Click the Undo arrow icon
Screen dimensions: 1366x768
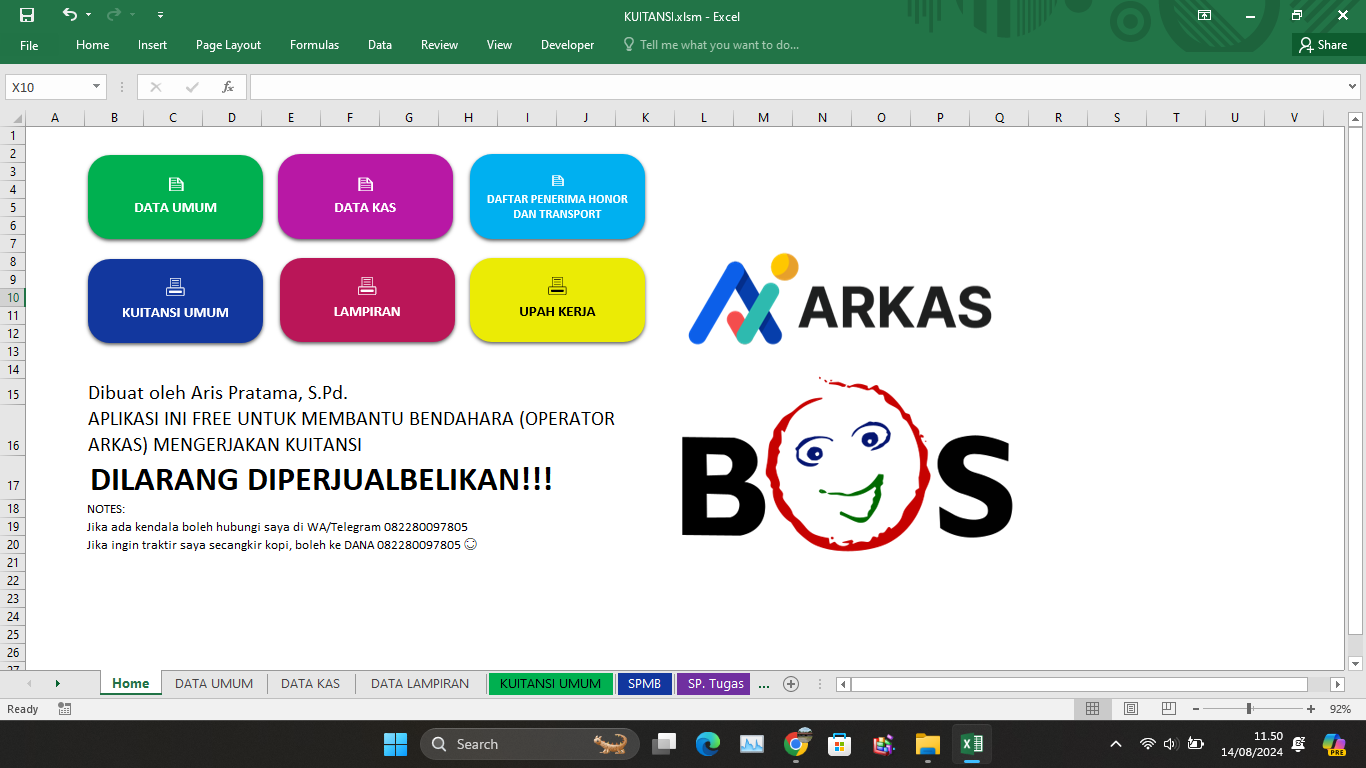pyautogui.click(x=69, y=15)
